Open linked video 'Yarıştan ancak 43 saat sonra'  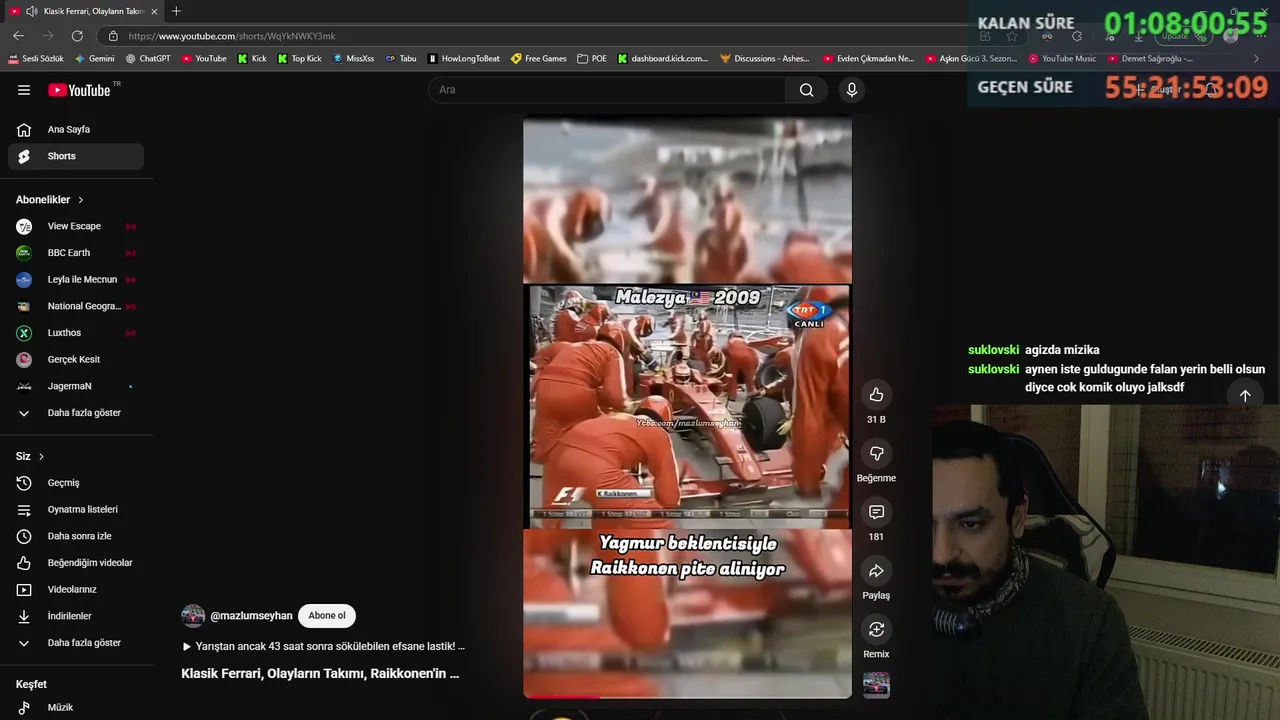coord(324,647)
